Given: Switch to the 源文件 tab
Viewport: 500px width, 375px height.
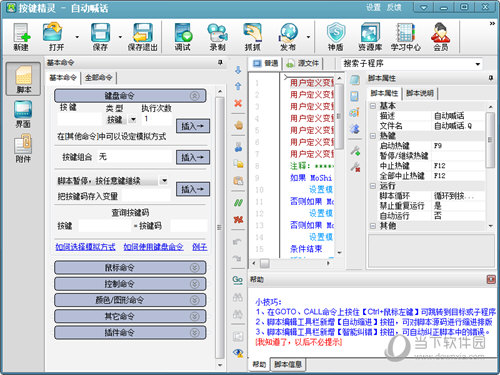Looking at the screenshot, I should coord(304,63).
